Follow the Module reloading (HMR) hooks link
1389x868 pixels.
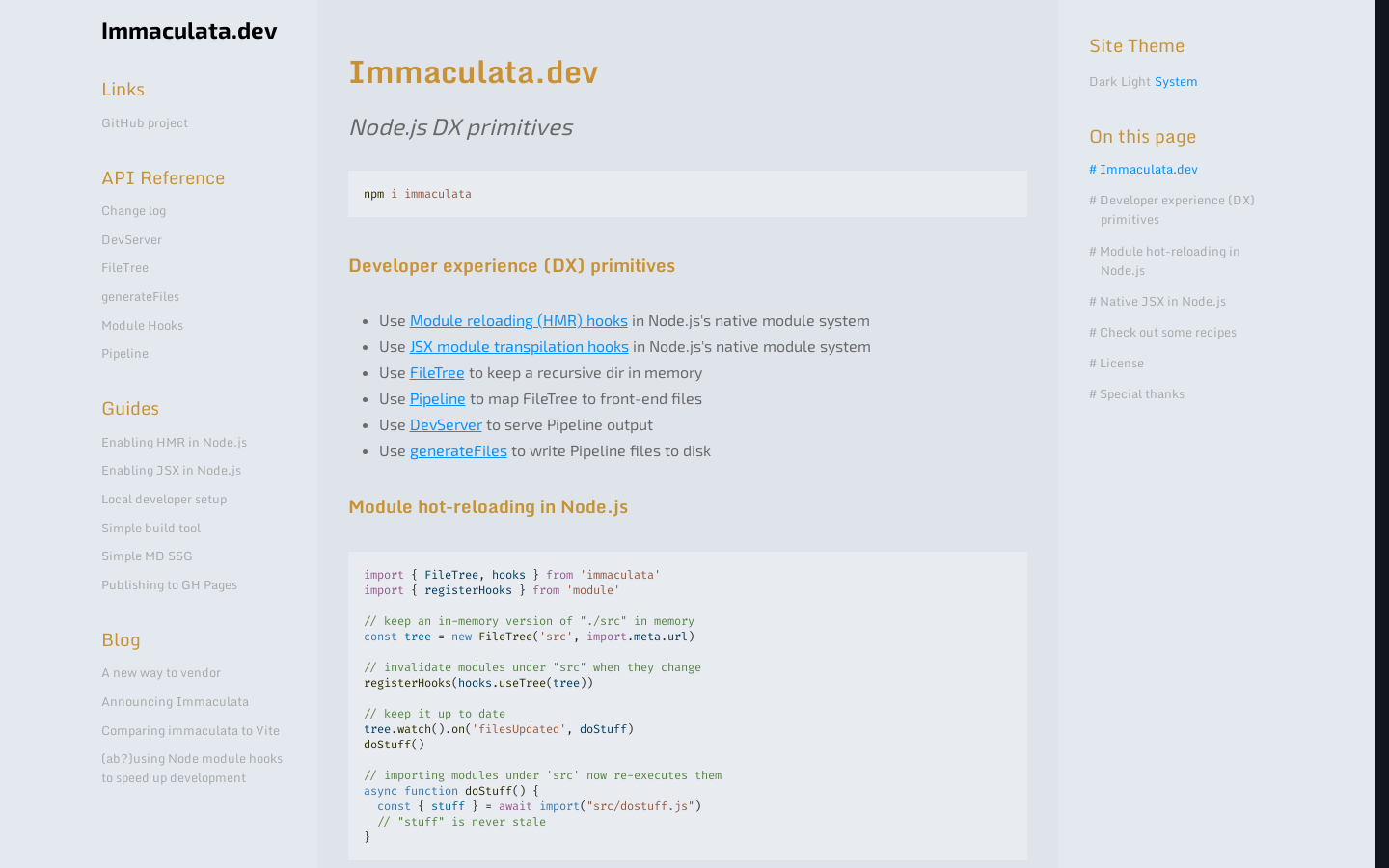tap(519, 321)
